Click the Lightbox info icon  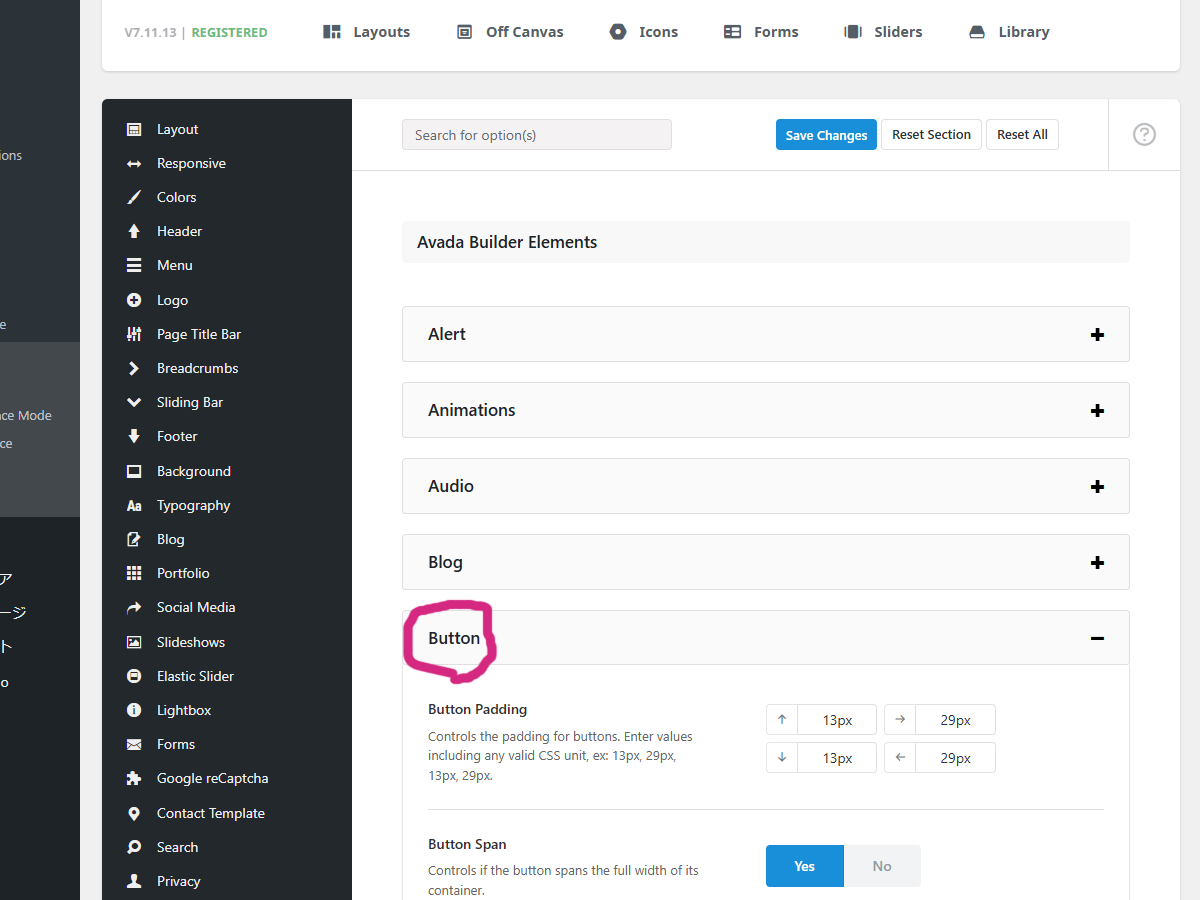[x=134, y=710]
